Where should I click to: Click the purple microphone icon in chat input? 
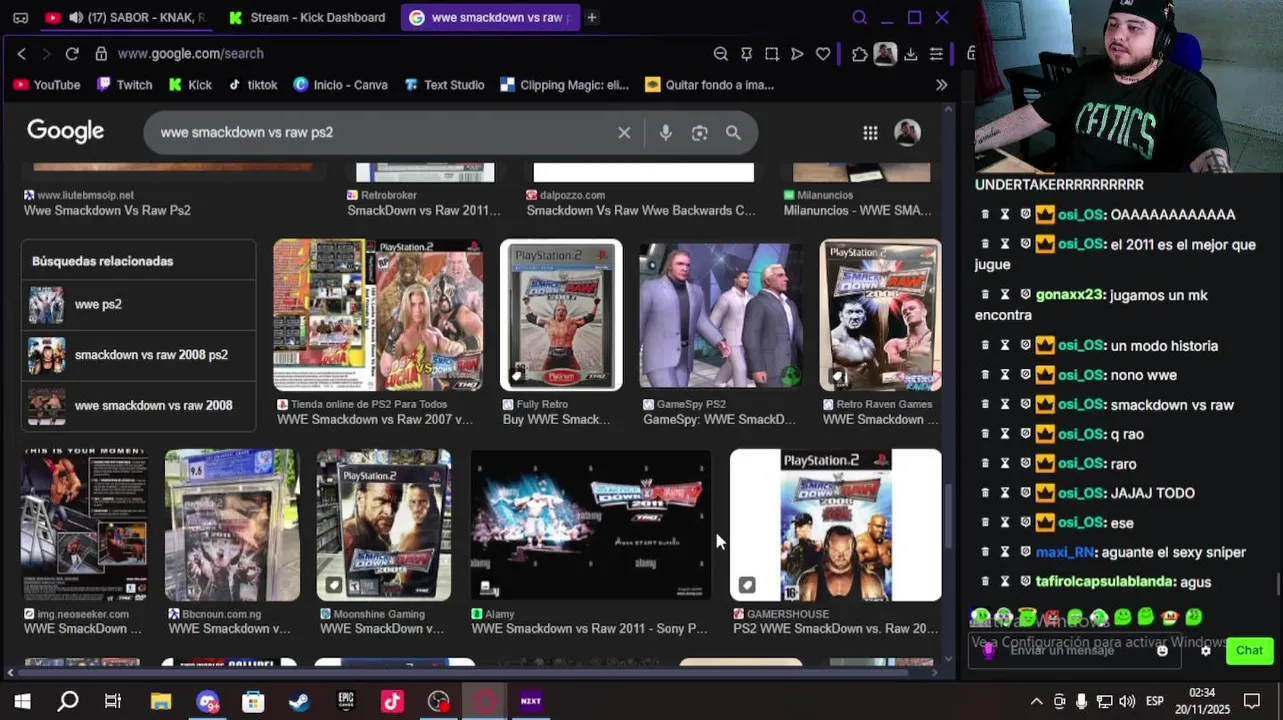[988, 650]
